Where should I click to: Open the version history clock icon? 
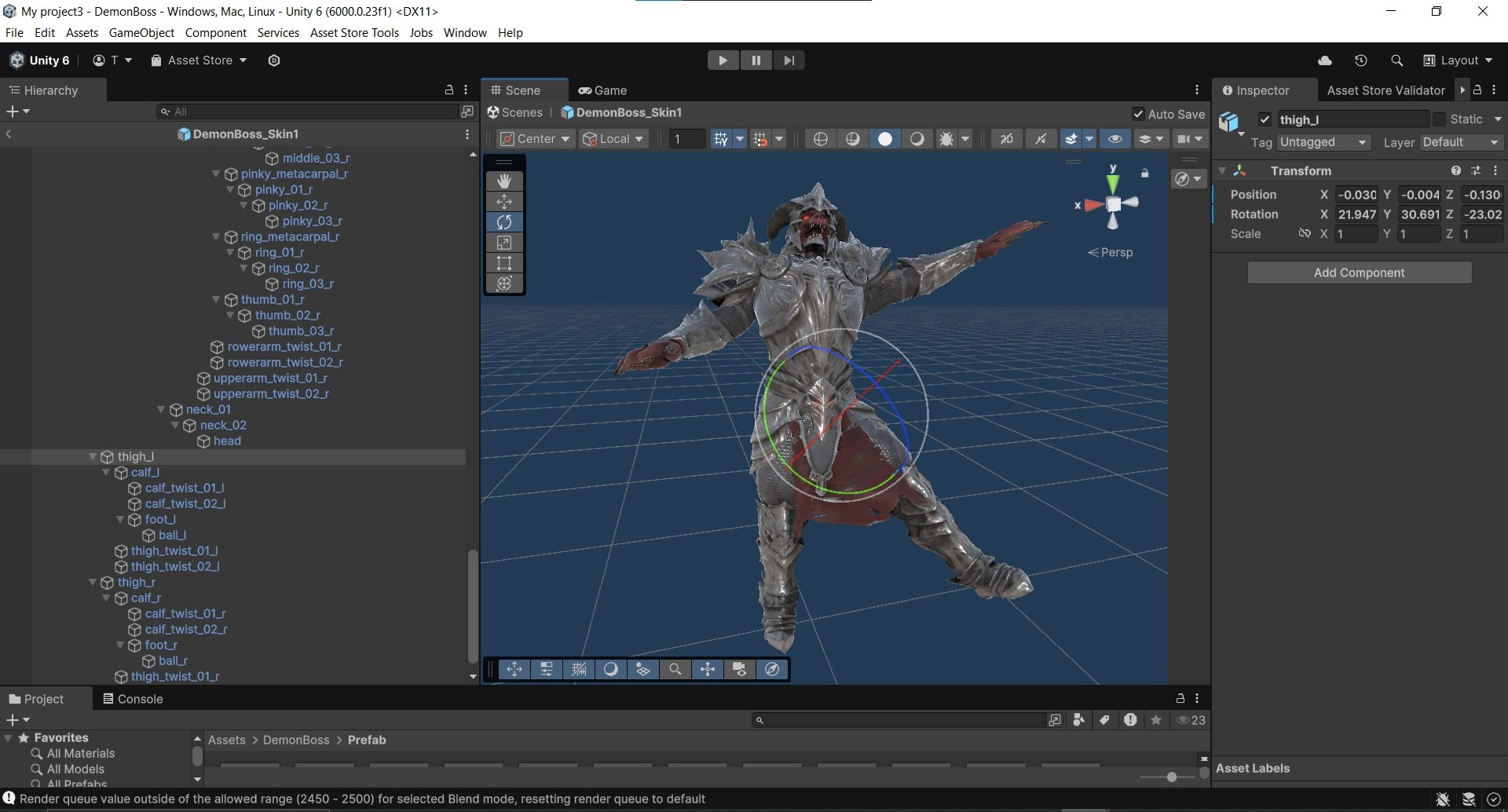1361,60
